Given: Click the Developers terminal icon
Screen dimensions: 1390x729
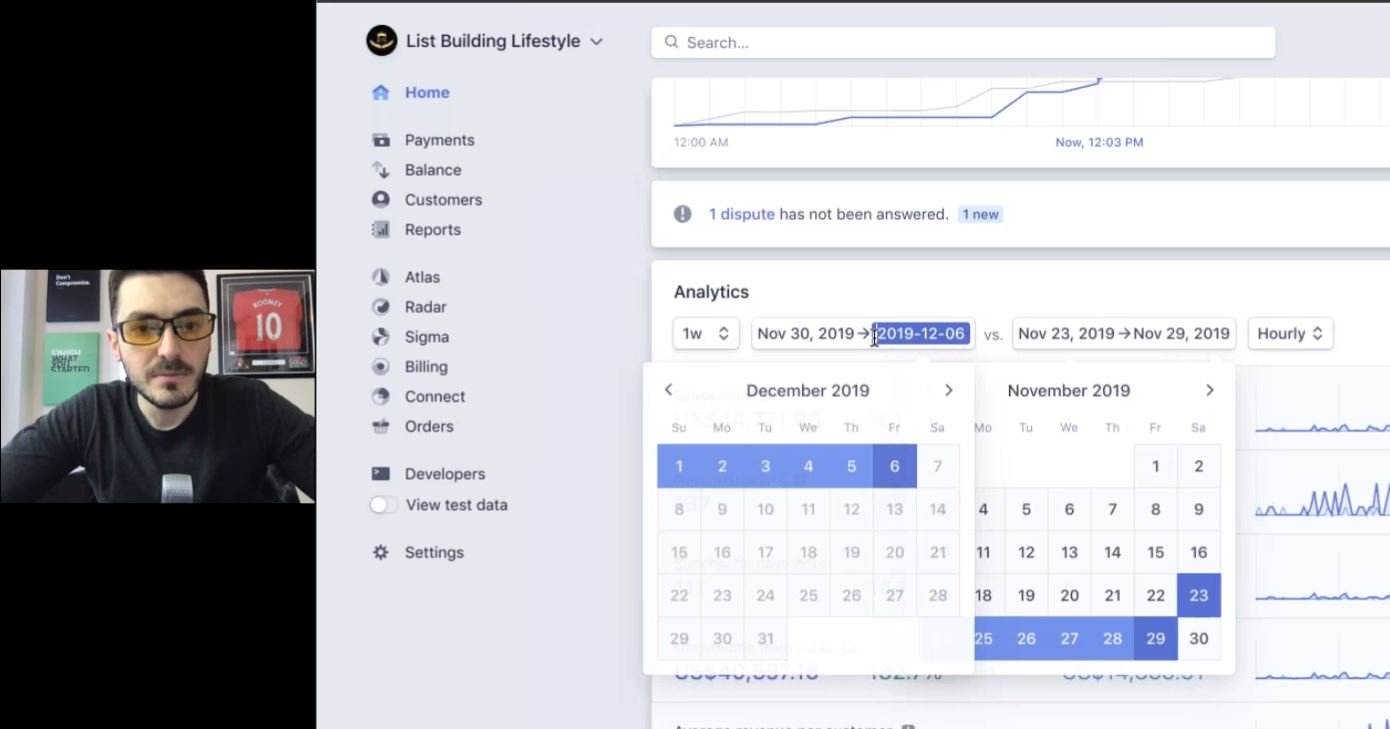Looking at the screenshot, I should (x=380, y=474).
